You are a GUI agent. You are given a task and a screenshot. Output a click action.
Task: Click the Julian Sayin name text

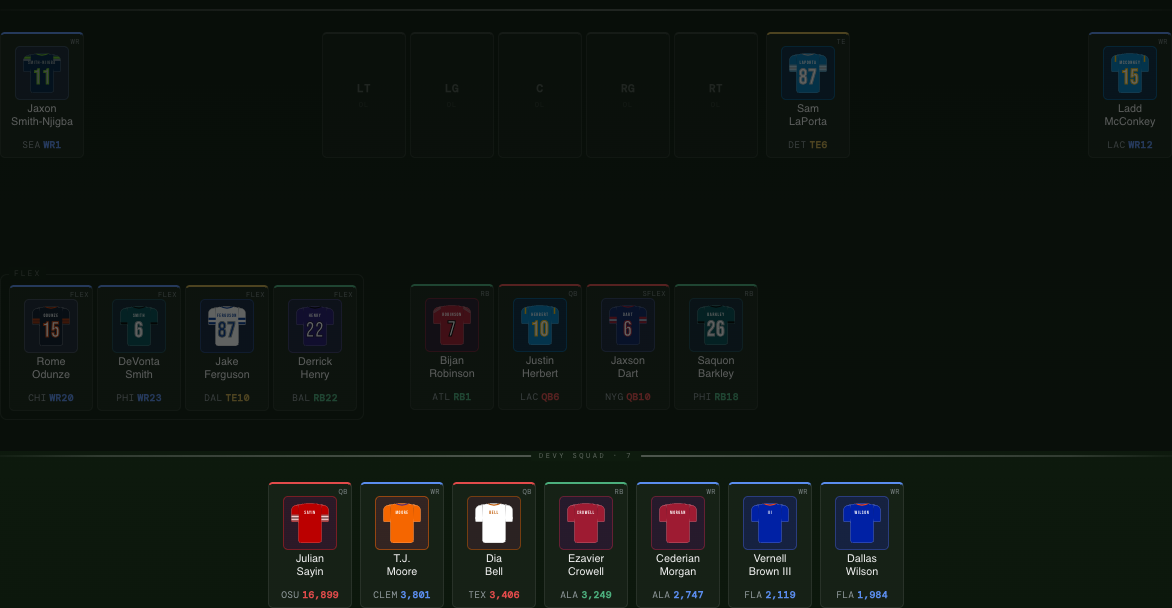[309, 565]
